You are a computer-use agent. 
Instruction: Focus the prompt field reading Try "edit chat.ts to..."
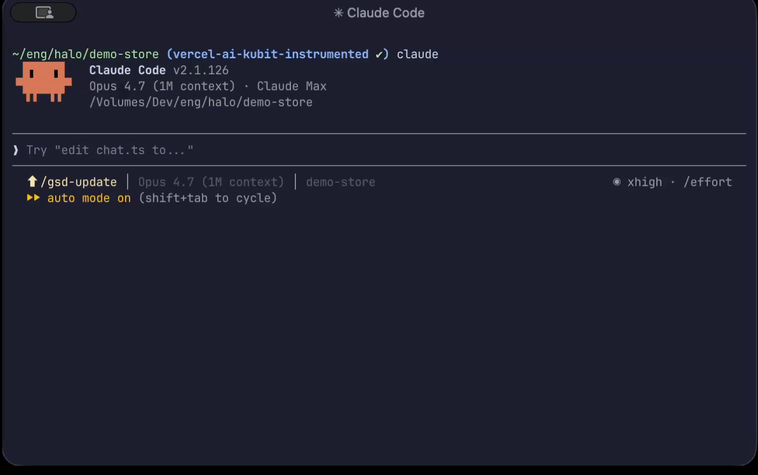(x=379, y=150)
